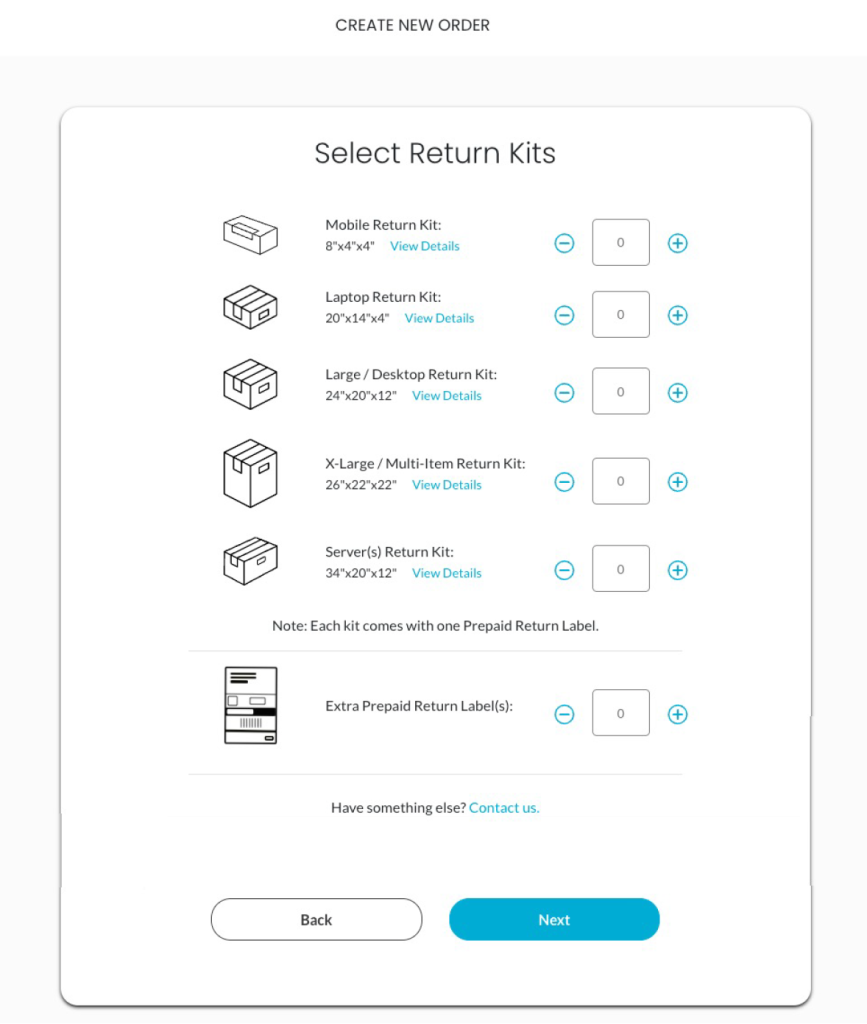Show details for Server(s) Return Kit
Viewport: 867px width, 1024px height.
pyautogui.click(x=446, y=573)
